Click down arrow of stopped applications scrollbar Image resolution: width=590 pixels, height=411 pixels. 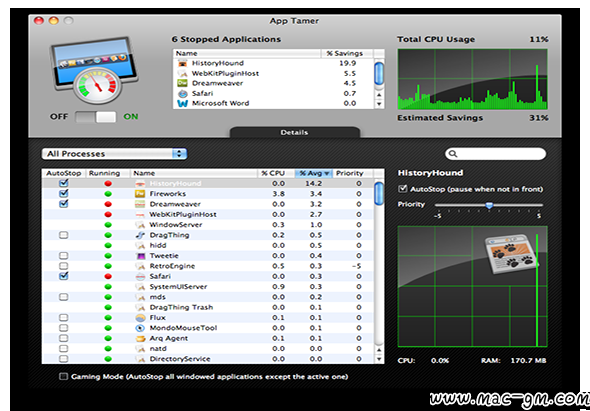[379, 104]
